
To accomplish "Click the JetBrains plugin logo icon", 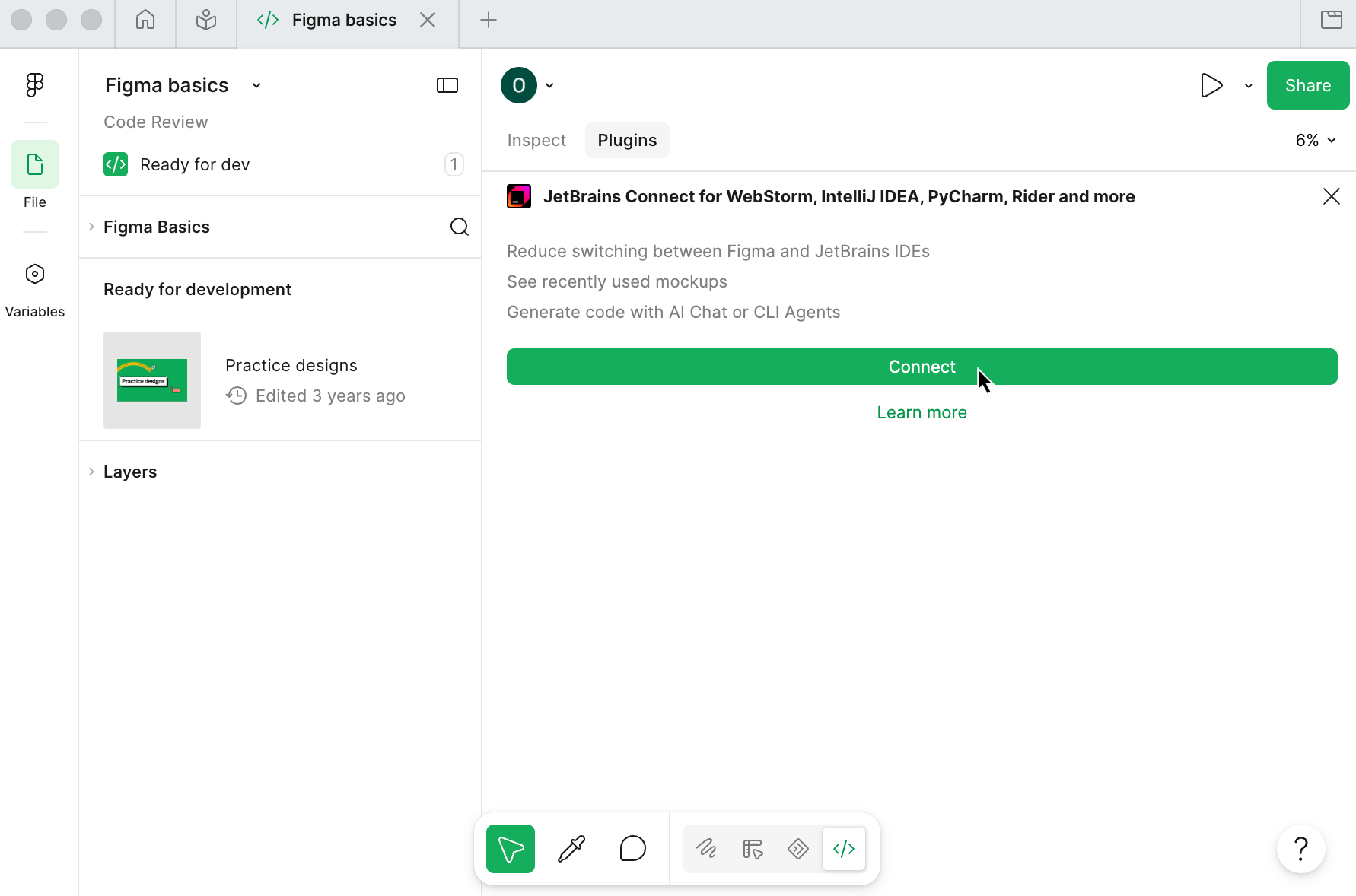I will (x=519, y=196).
